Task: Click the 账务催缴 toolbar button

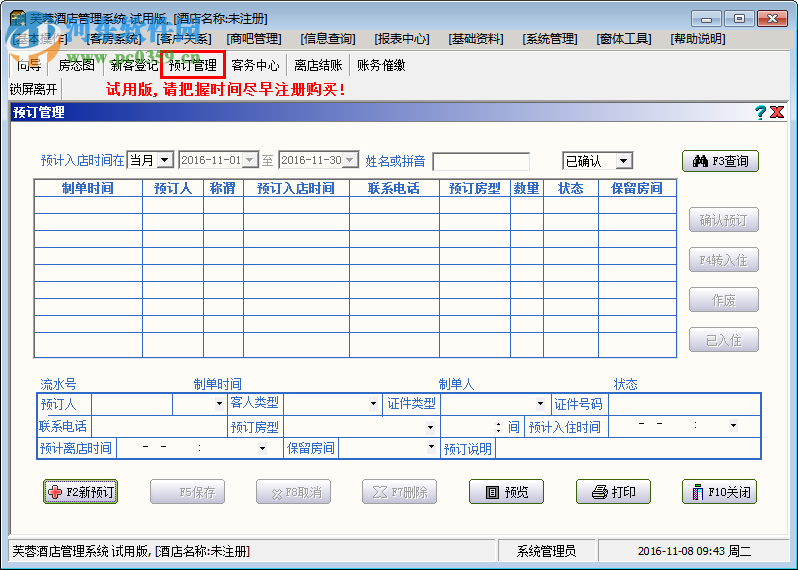Action: click(381, 65)
